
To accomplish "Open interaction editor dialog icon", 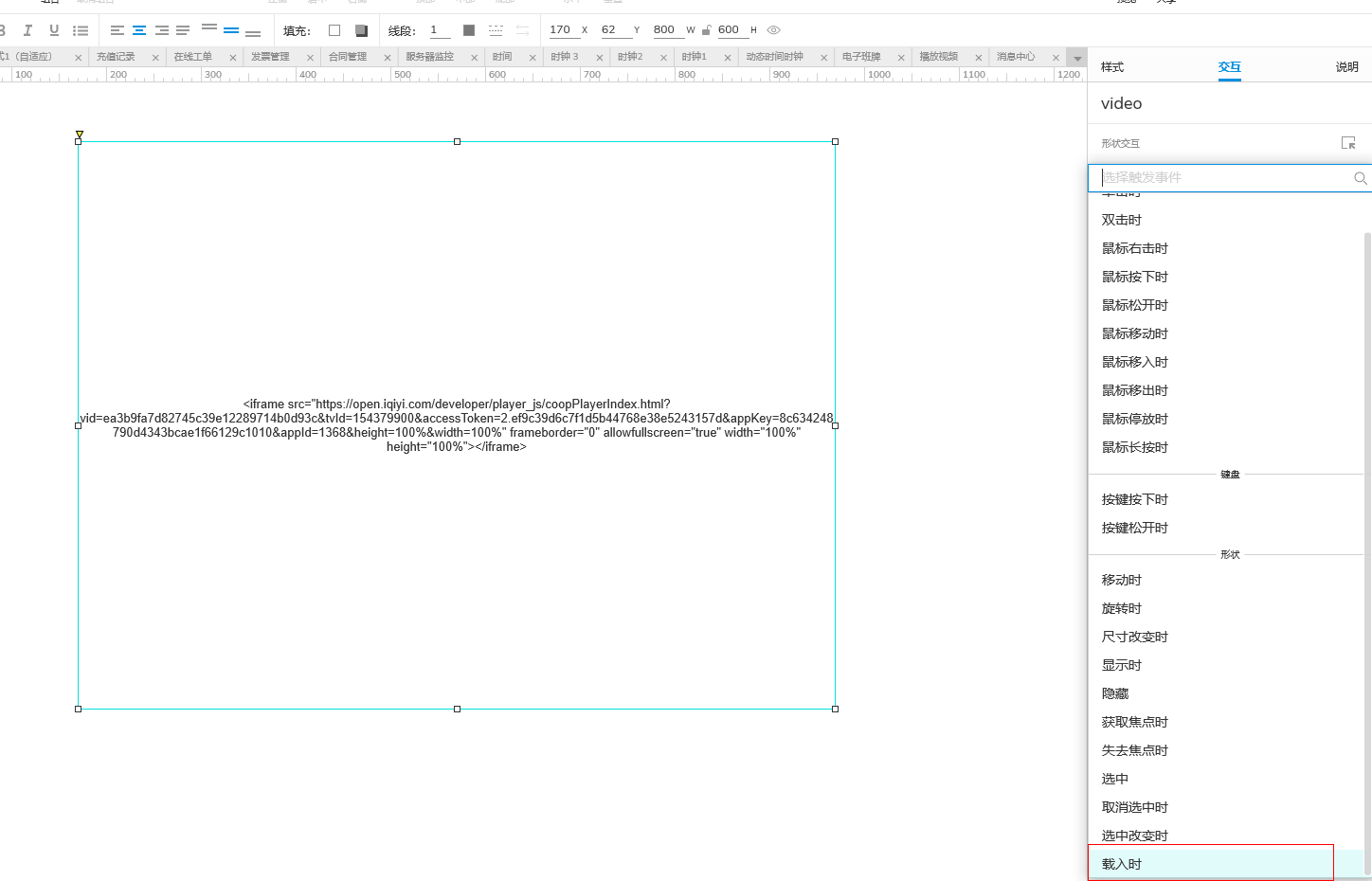I will click(1348, 143).
